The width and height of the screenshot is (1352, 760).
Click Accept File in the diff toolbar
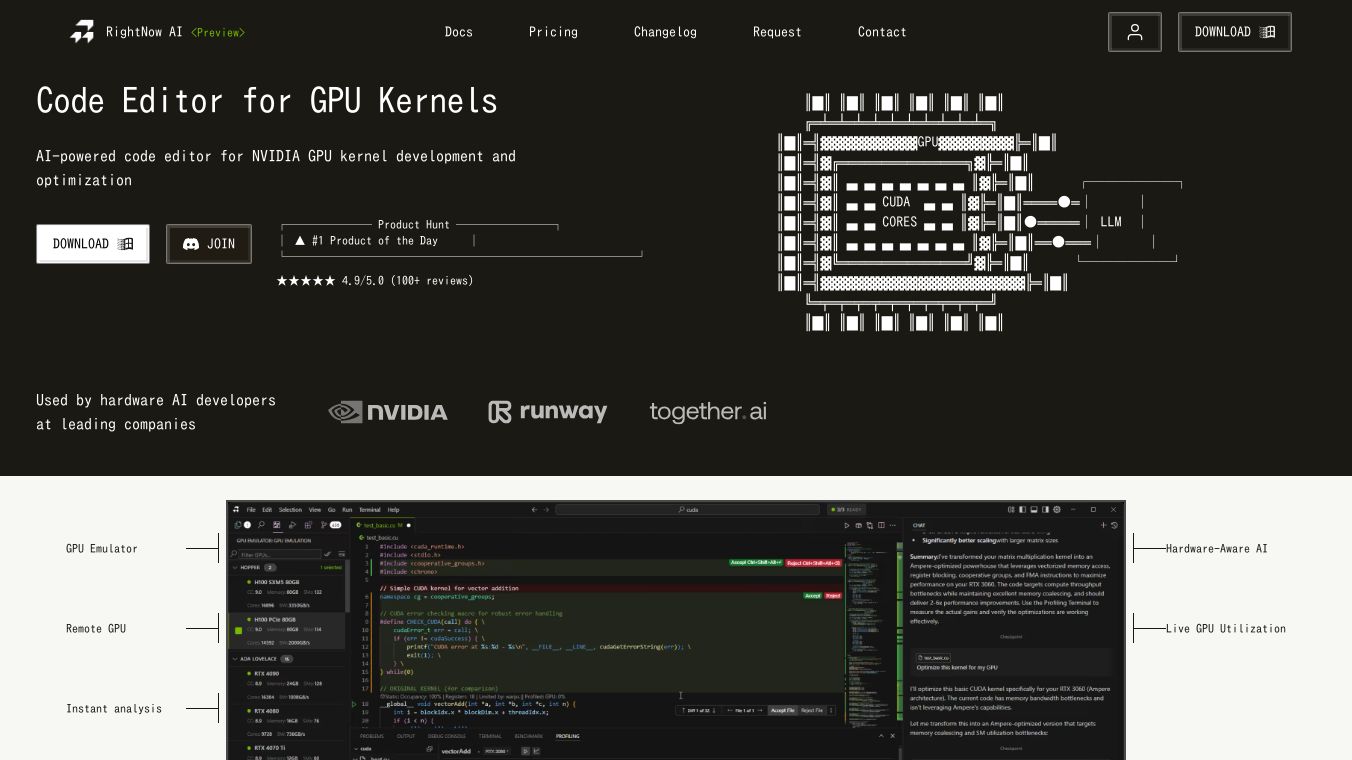(x=782, y=711)
